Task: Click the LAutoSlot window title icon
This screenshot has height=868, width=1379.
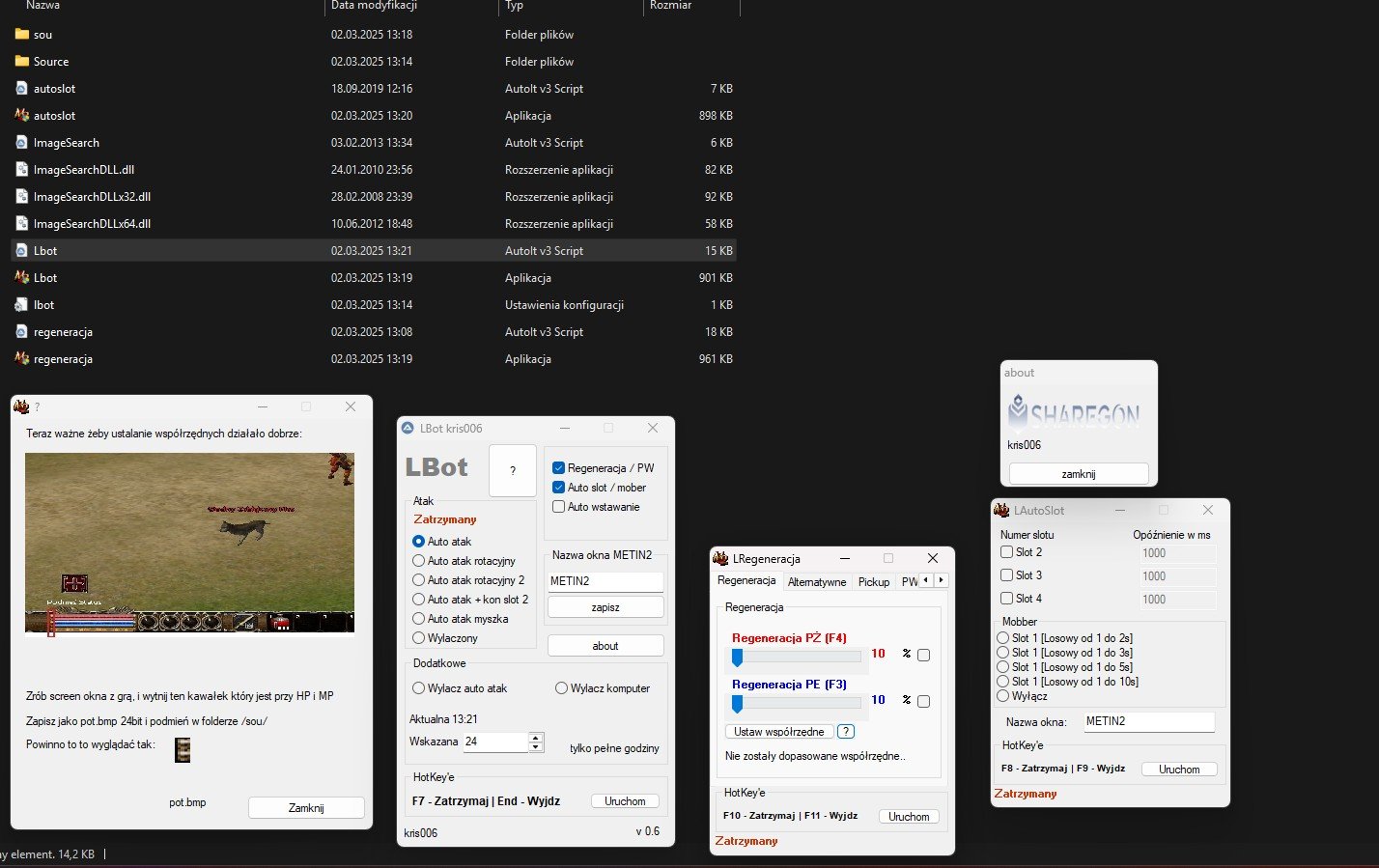Action: pyautogui.click(x=1001, y=510)
